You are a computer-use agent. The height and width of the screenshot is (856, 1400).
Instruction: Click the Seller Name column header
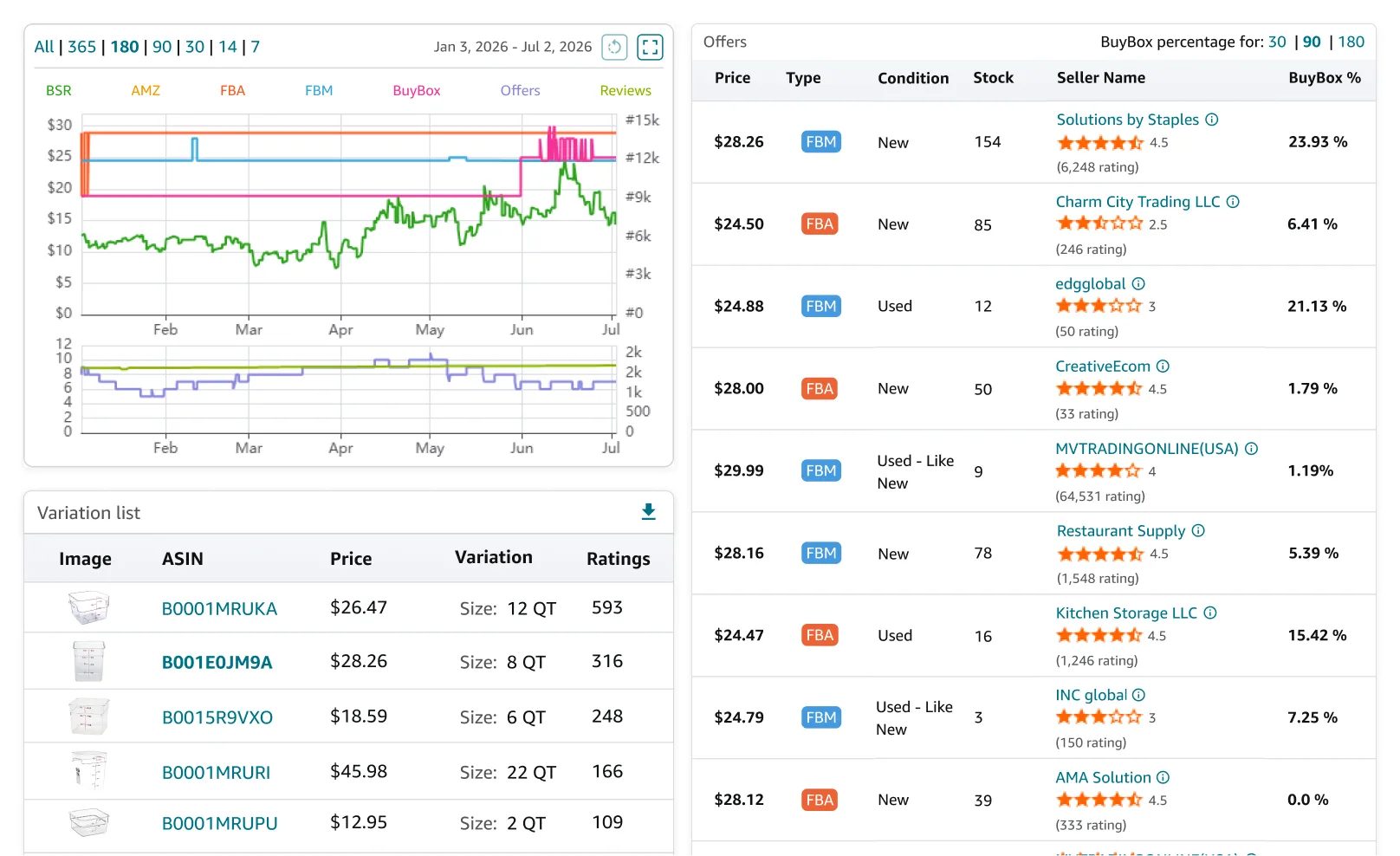coord(1101,78)
